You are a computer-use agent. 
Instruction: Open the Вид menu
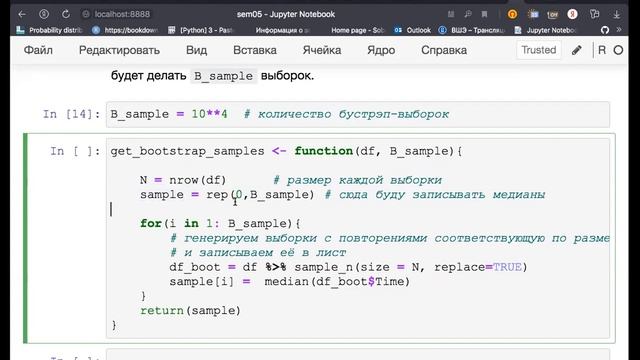pyautogui.click(x=196, y=50)
